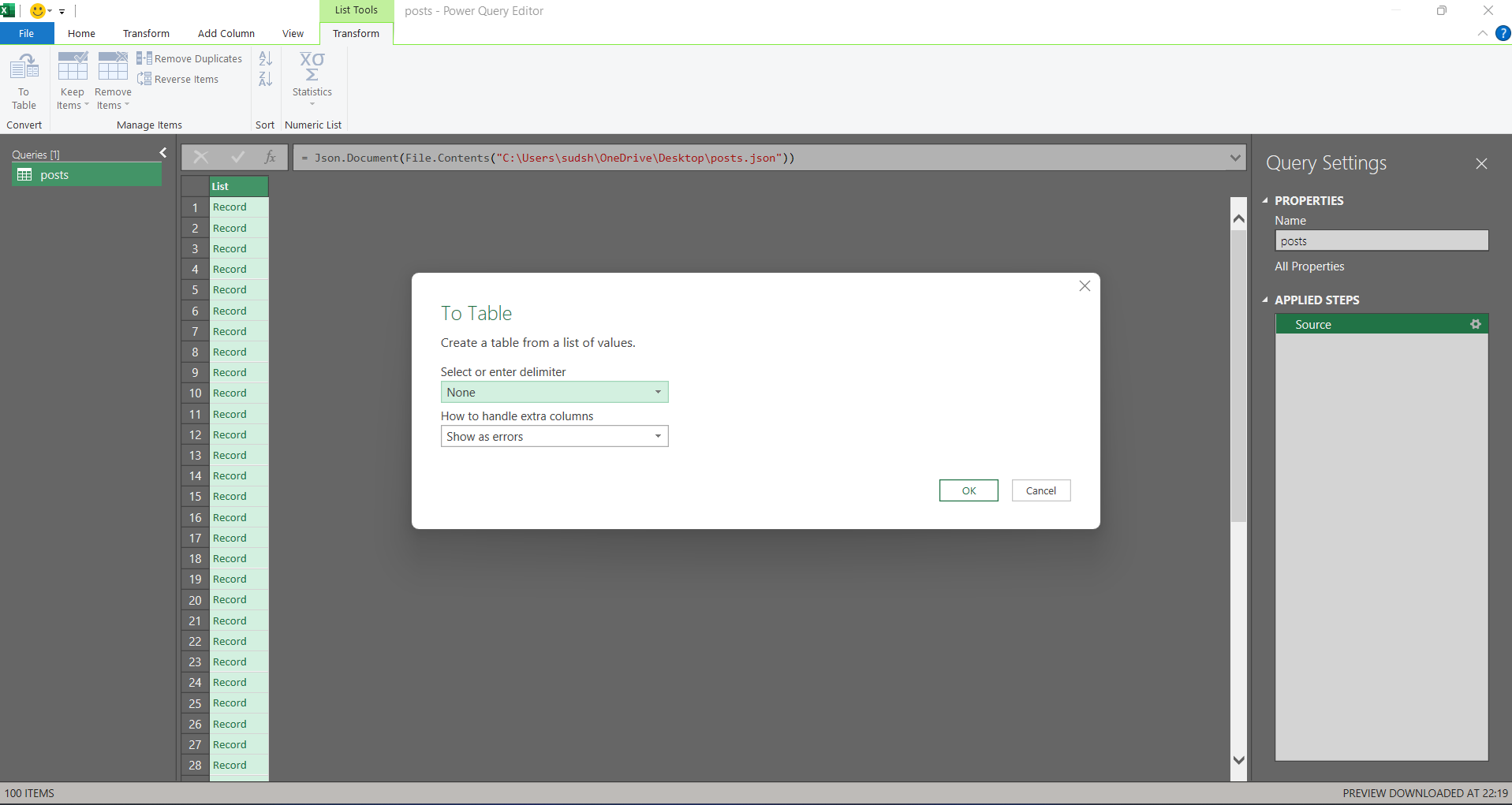Sort items descending
Viewport: 1512px width, 805px height.
tap(264, 79)
